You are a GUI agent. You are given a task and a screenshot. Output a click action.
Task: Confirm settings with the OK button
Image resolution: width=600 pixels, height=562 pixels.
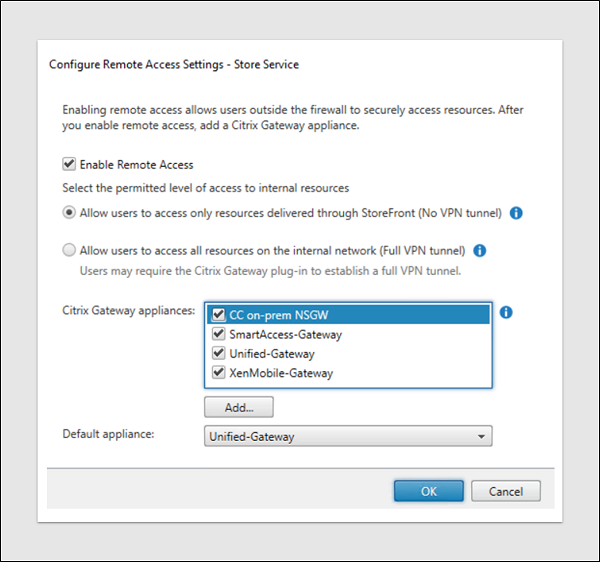[428, 491]
